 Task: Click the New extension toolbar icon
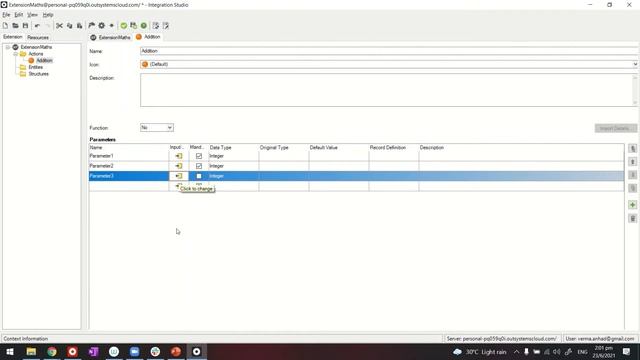pyautogui.click(x=5, y=25)
